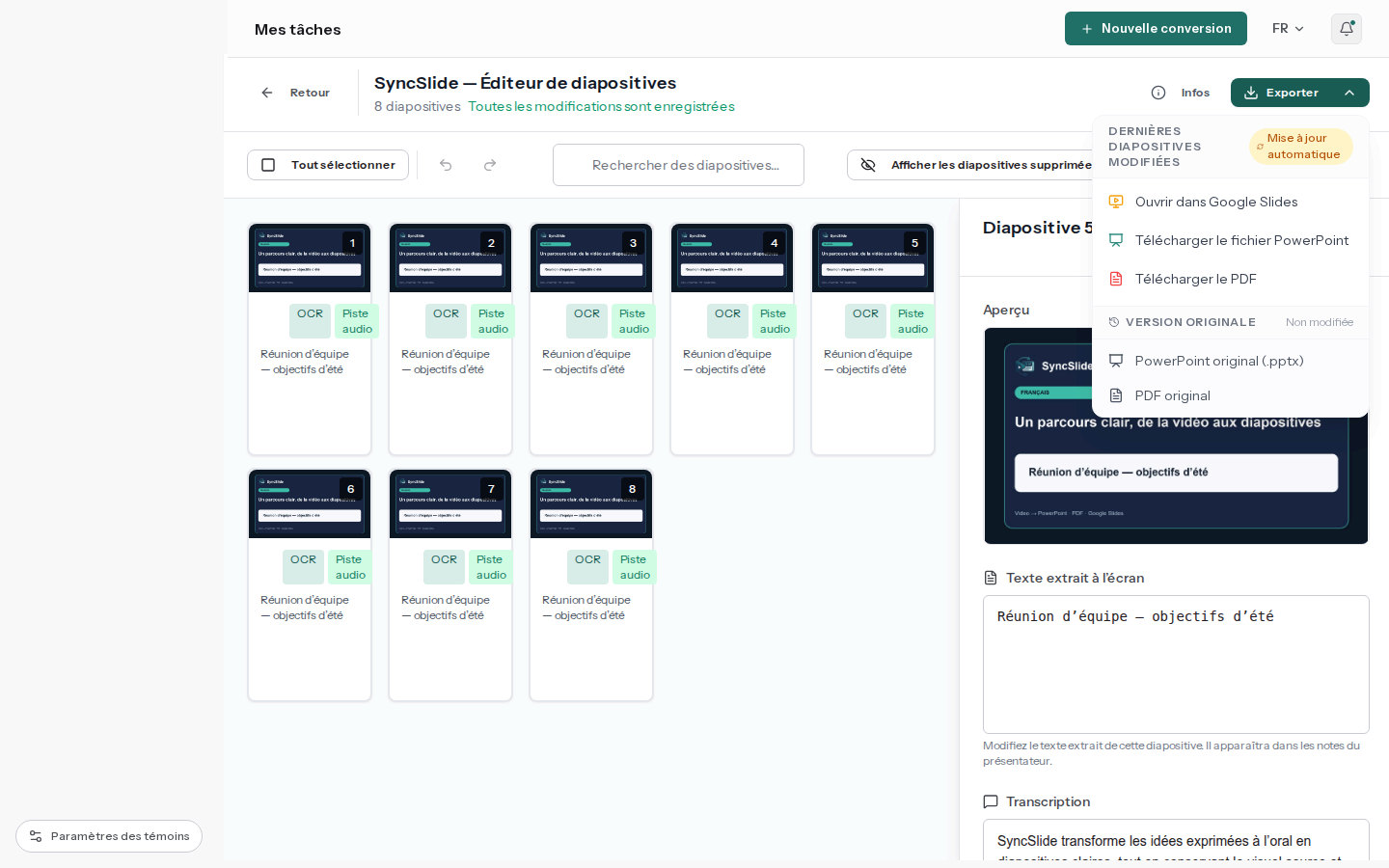
Task: Click the Nouvelle conversion button
Action: point(1156,29)
